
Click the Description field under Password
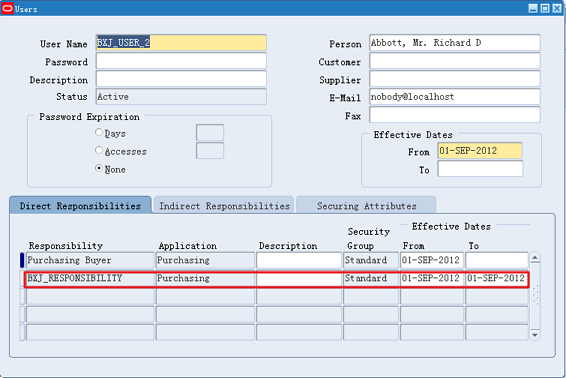[x=181, y=79]
